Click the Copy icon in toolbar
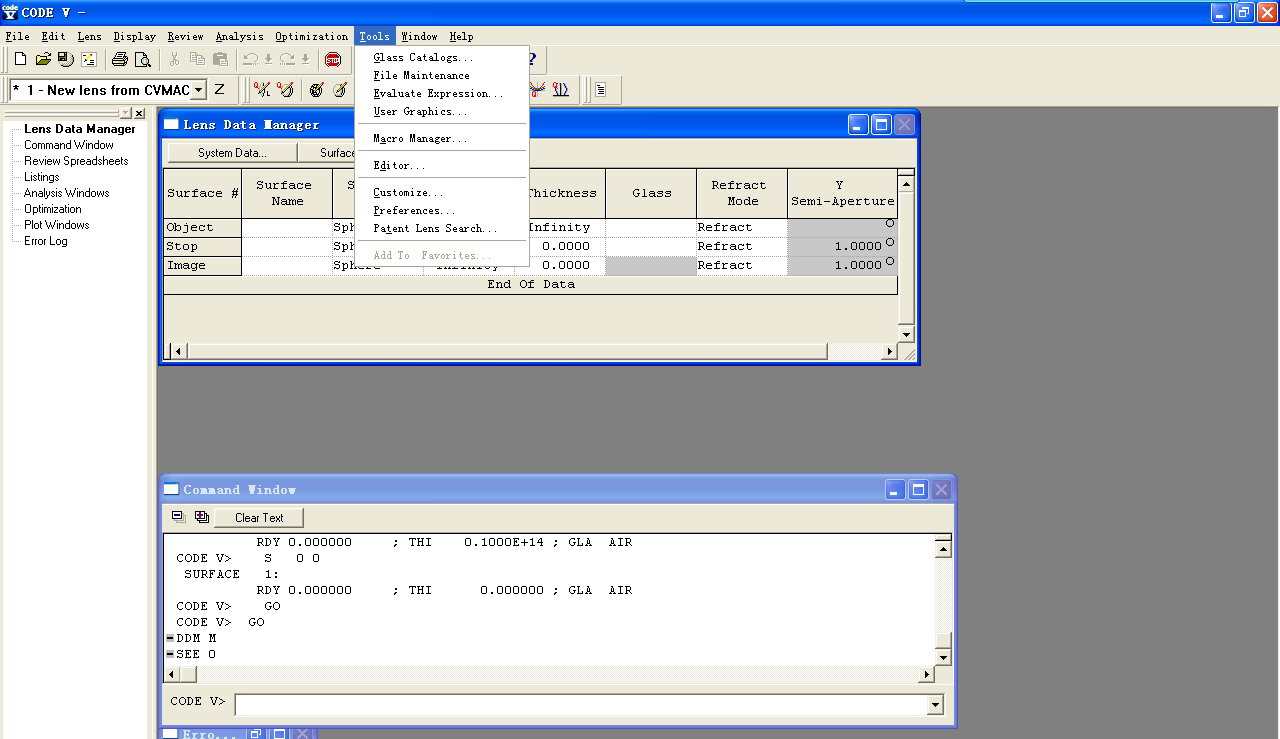This screenshot has height=739, width=1280. pos(197,59)
